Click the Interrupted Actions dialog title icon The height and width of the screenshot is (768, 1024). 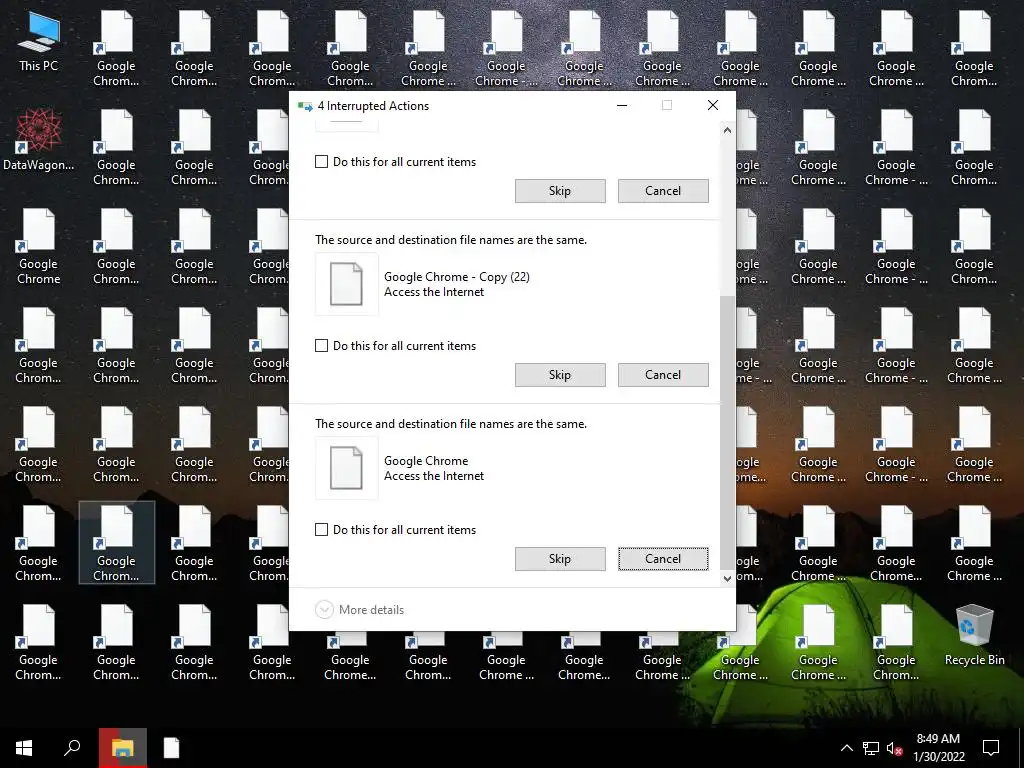click(x=305, y=106)
